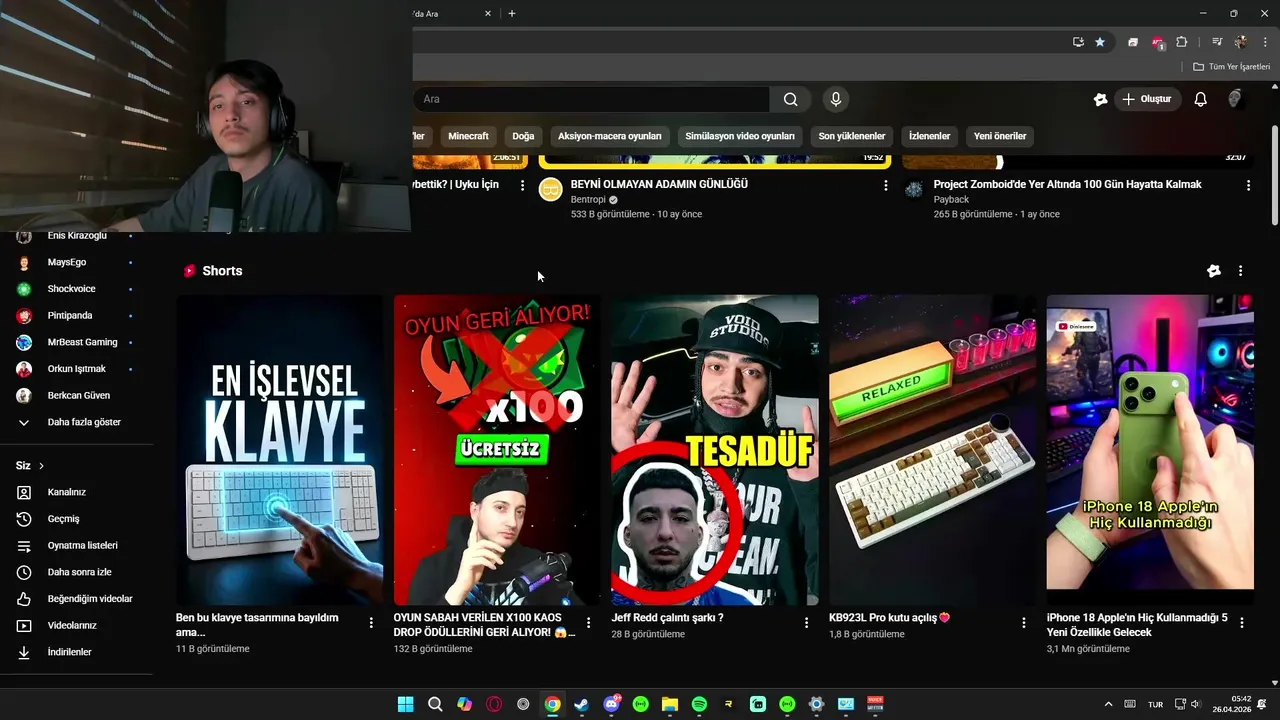Open options menu for Project Zomboid video

tap(1248, 185)
